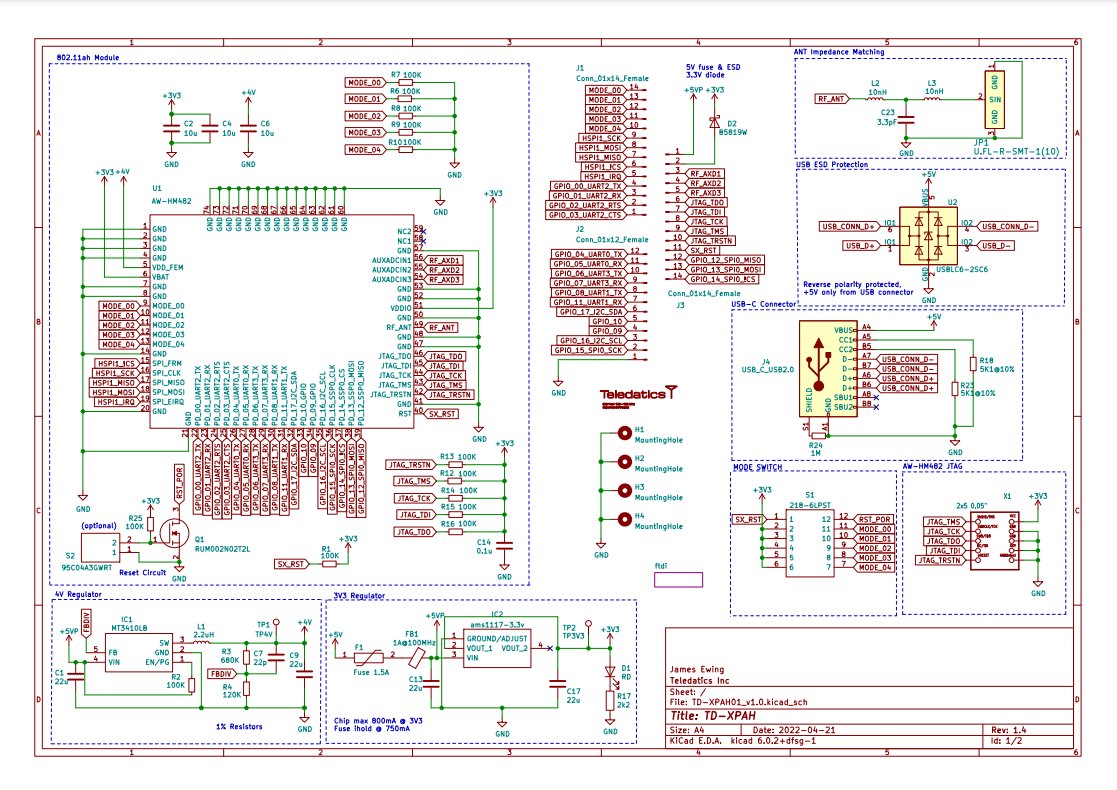1117x790 pixels.
Task: Select the L3 10nH inductor symbol
Action: (933, 99)
